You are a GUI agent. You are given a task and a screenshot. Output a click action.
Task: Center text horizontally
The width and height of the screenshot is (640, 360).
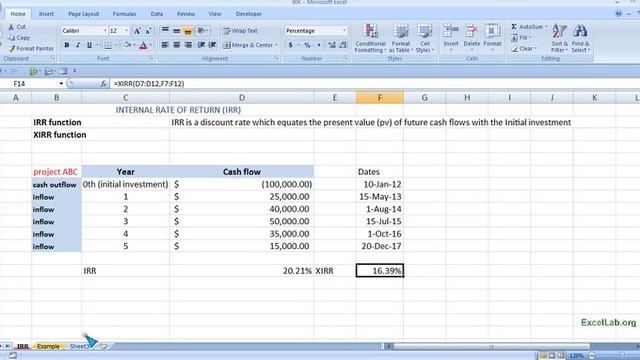(176, 45)
